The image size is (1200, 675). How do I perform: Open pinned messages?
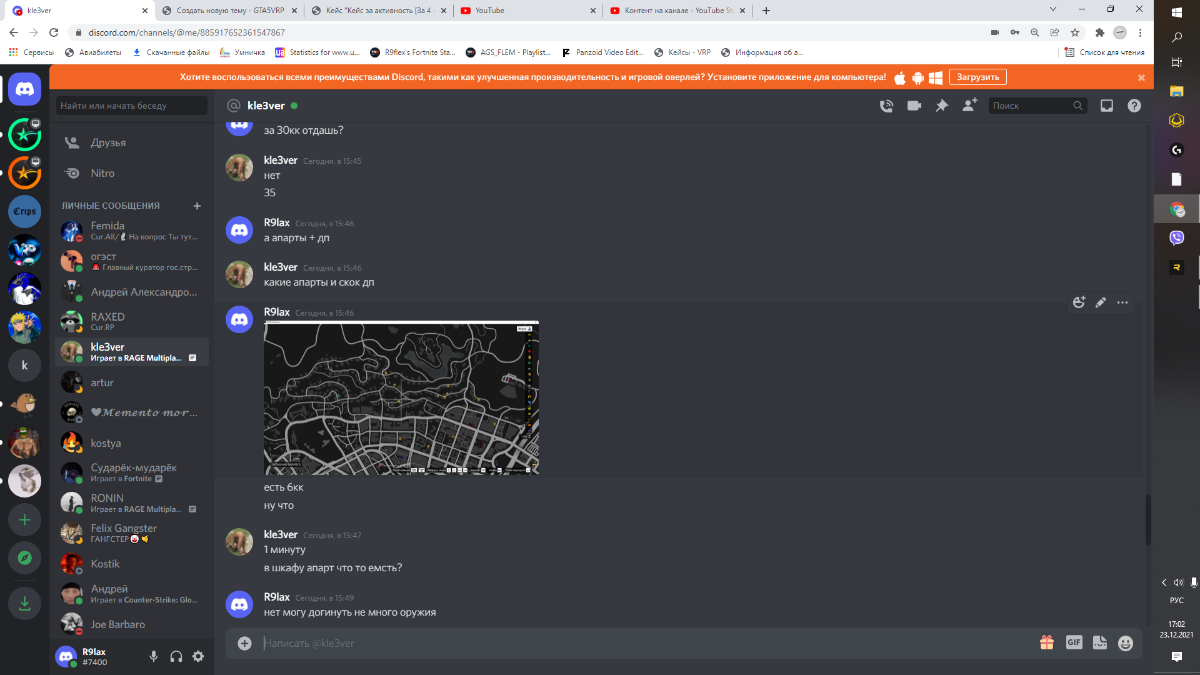pyautogui.click(x=941, y=106)
